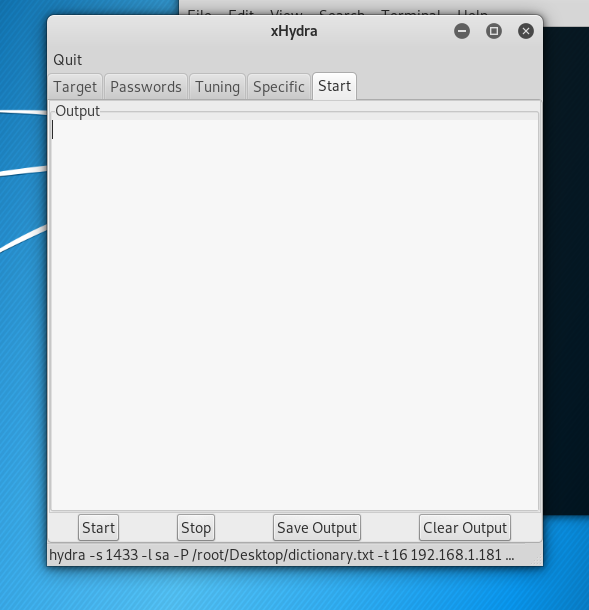589x610 pixels.
Task: Open the Quit menu in xHydra
Action: click(67, 60)
